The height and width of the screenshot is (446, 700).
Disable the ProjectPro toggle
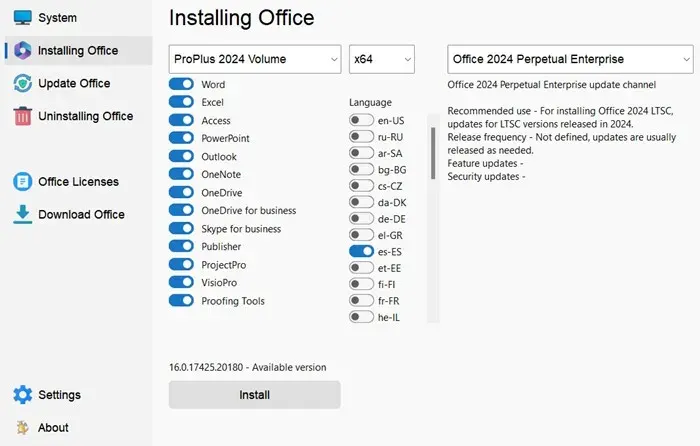coord(181,264)
